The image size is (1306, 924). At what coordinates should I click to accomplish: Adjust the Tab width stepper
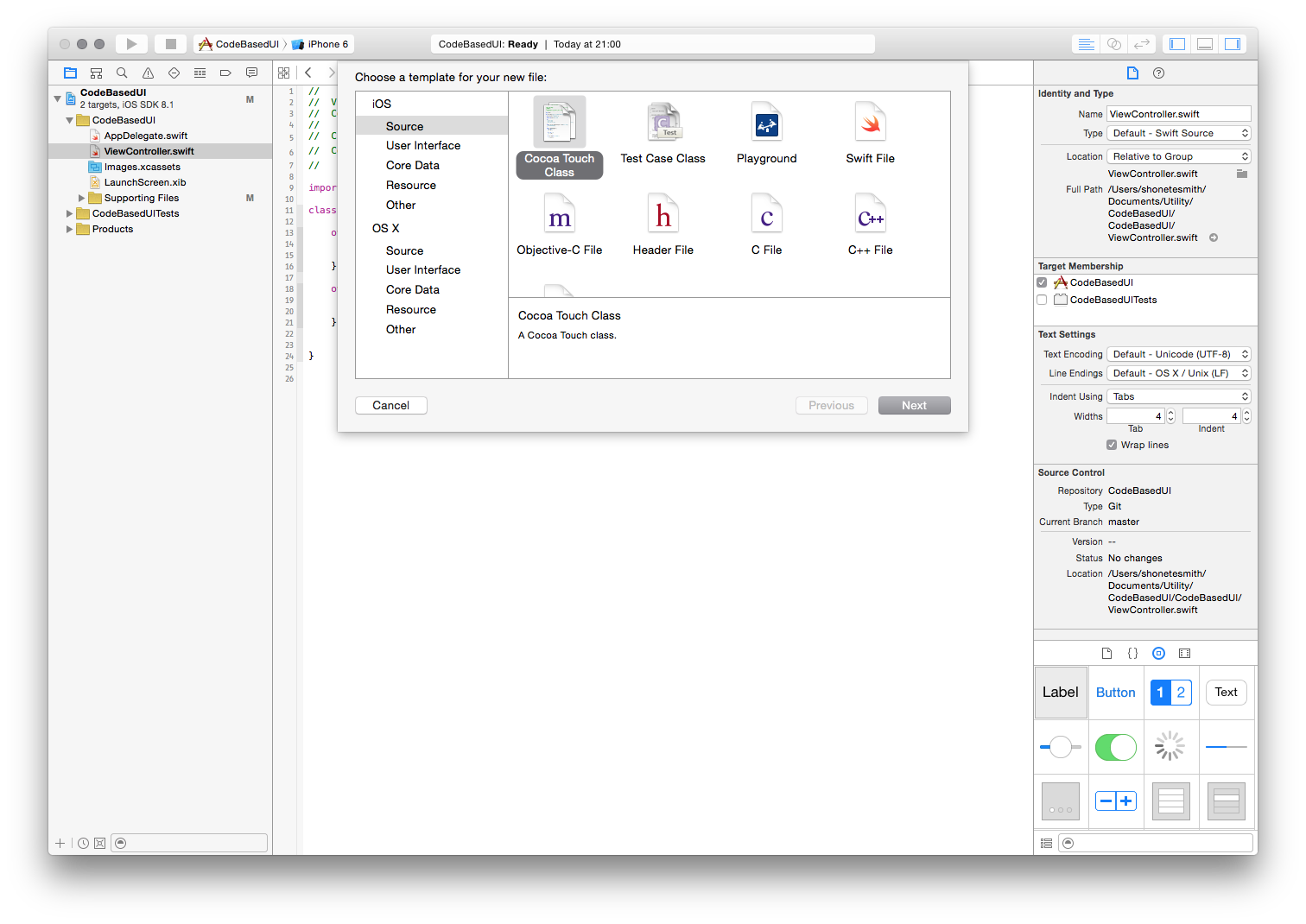pyautogui.click(x=1171, y=416)
